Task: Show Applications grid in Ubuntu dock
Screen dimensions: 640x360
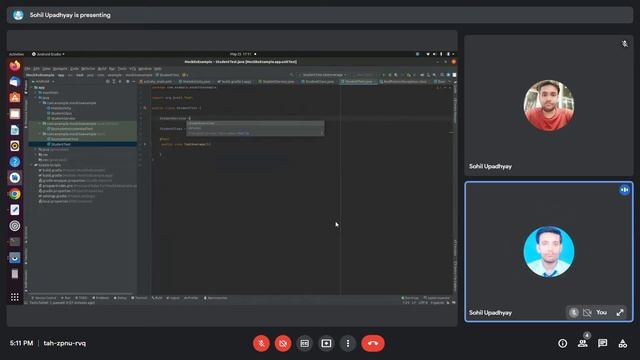Action: pos(15,297)
